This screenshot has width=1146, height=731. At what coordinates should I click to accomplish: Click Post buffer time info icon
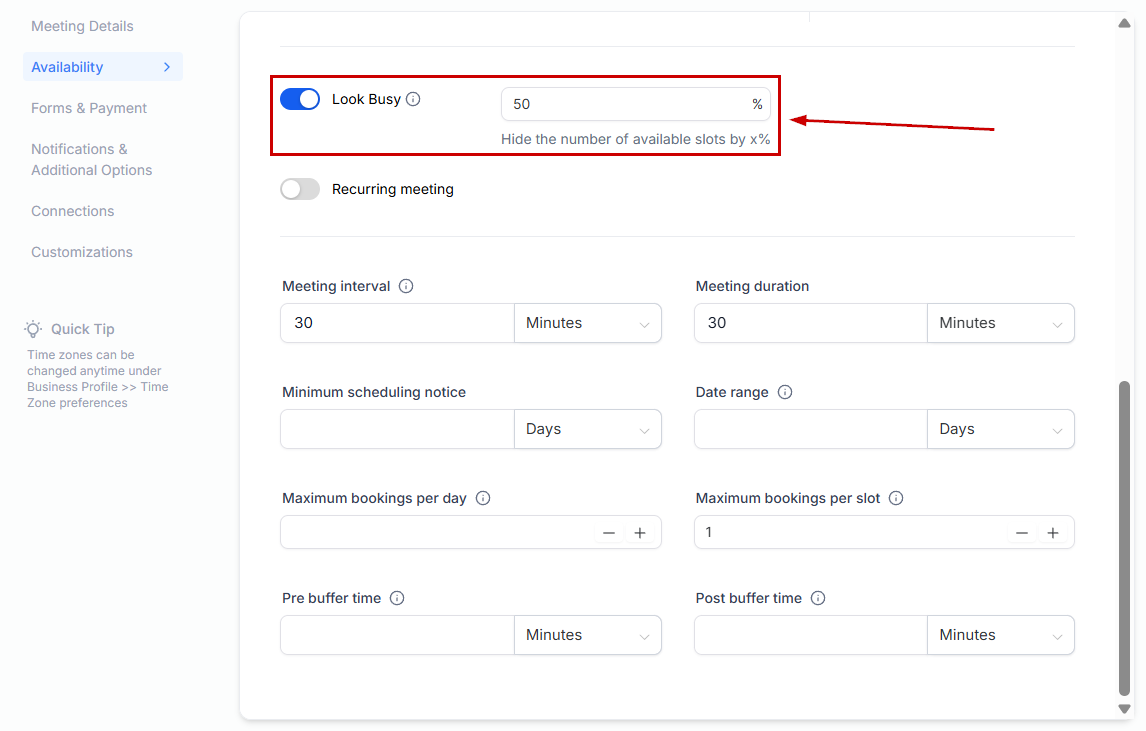coord(818,598)
